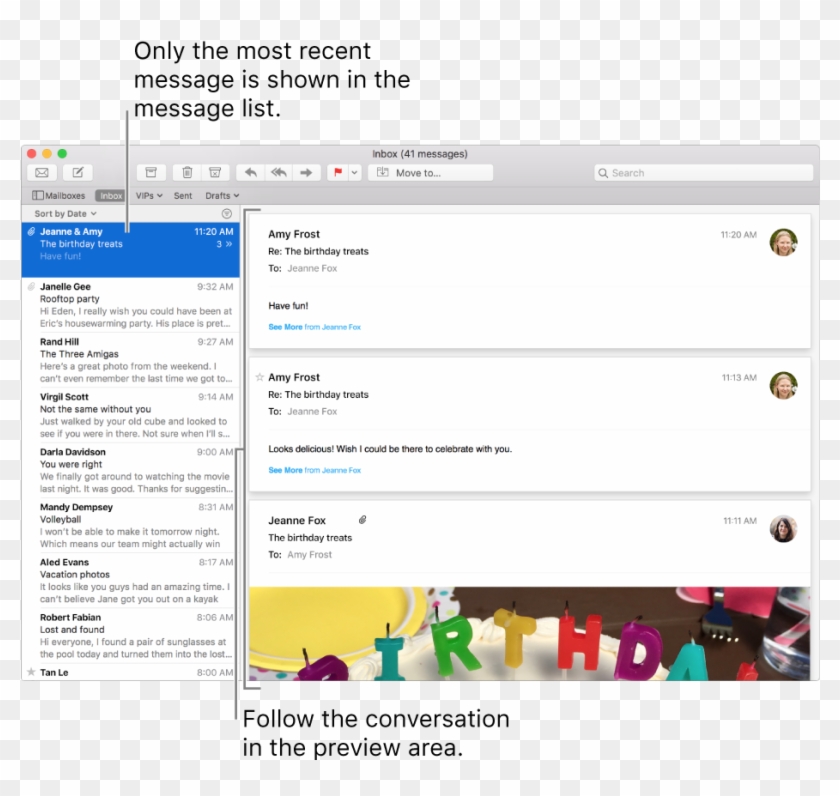Viewport: 840px width, 796px height.
Task: Switch to the Inbox mailbox tab
Action: point(112,195)
